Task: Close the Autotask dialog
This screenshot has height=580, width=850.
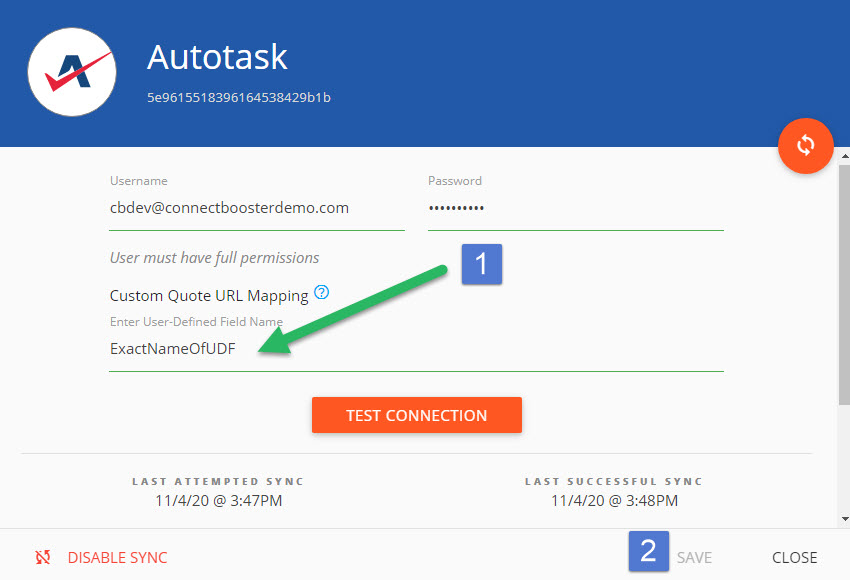Action: [795, 558]
